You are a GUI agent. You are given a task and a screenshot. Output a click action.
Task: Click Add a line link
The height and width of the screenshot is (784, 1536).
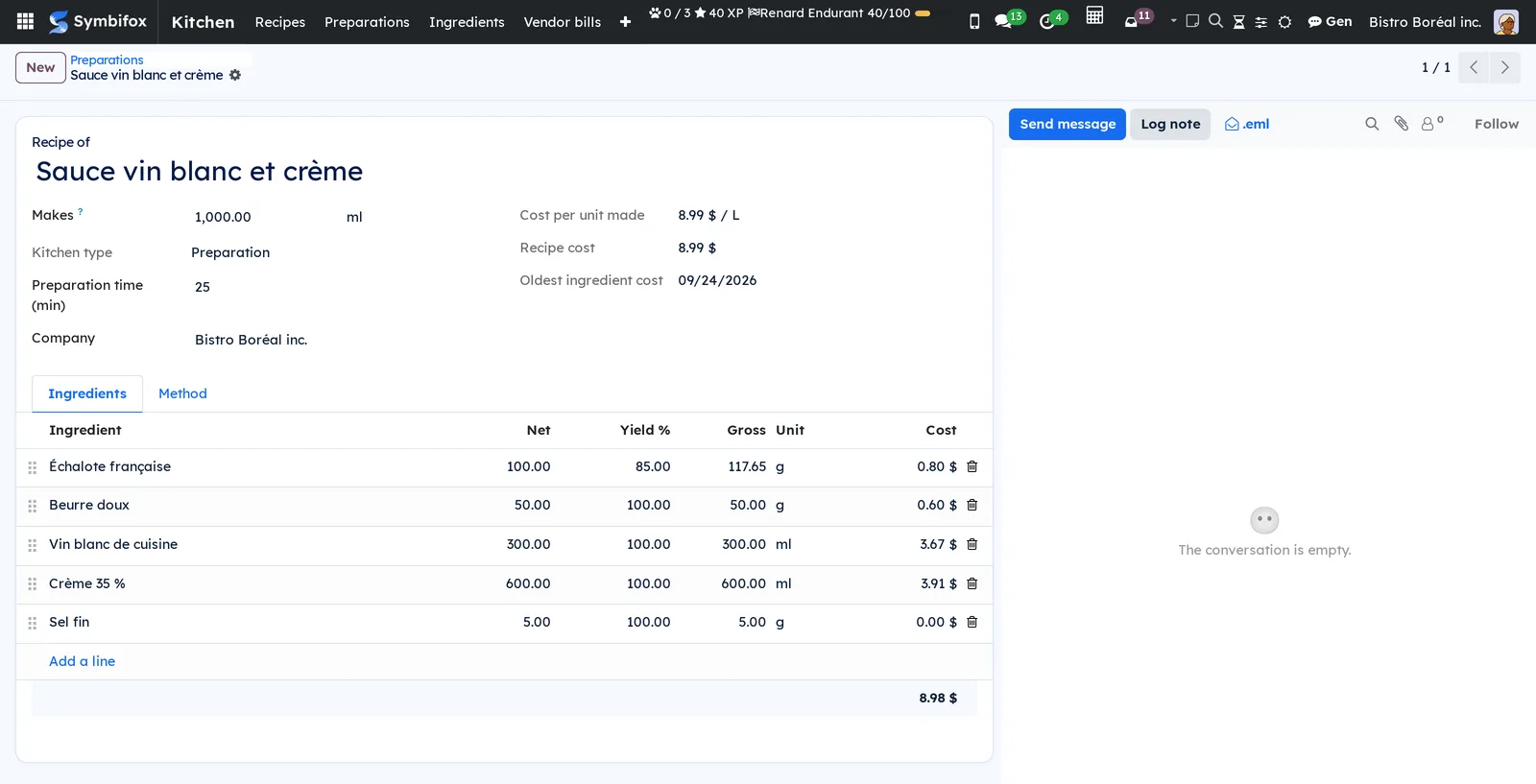[x=83, y=661]
